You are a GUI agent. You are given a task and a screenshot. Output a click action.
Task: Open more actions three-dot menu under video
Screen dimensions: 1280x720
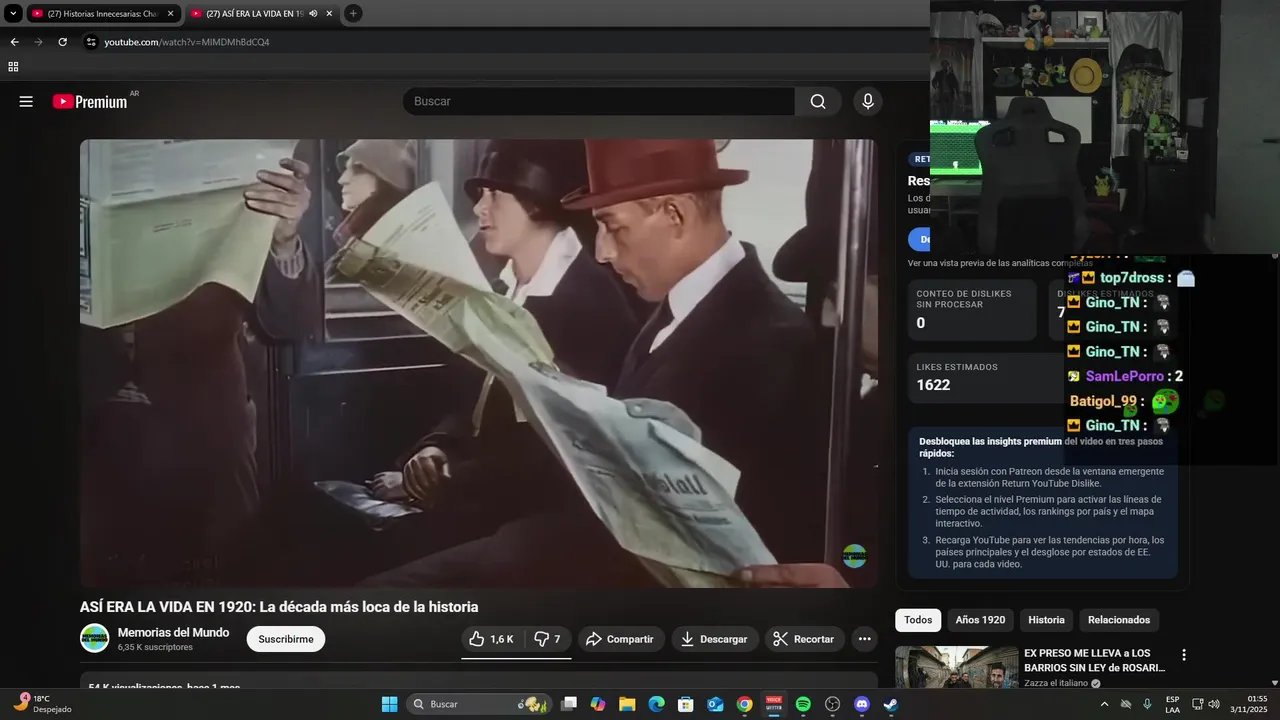[x=865, y=639]
